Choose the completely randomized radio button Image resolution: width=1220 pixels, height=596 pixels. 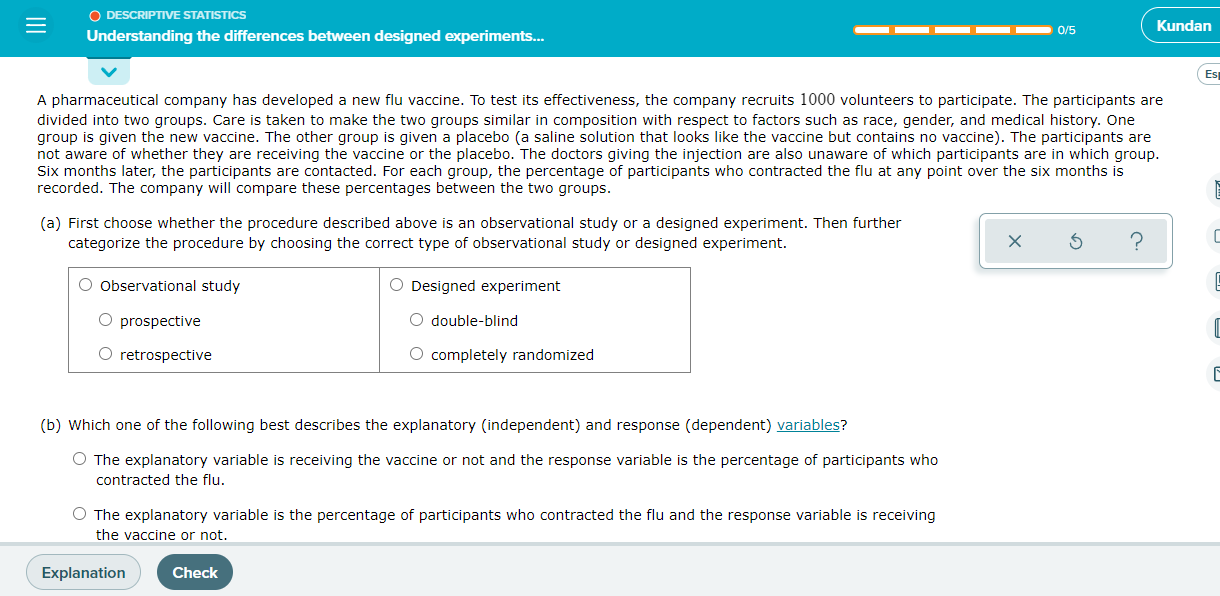(x=416, y=353)
